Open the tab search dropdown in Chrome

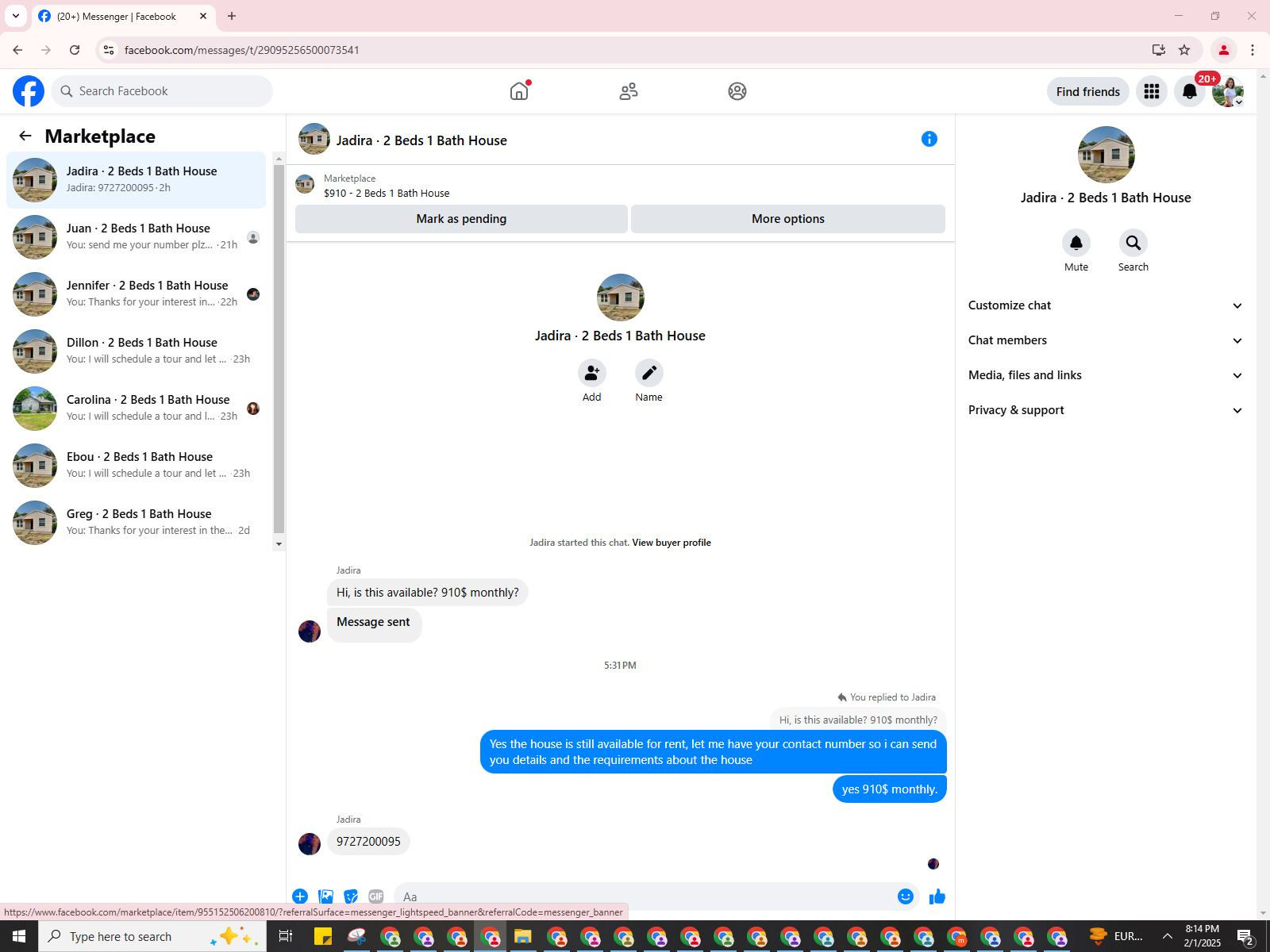pos(15,16)
